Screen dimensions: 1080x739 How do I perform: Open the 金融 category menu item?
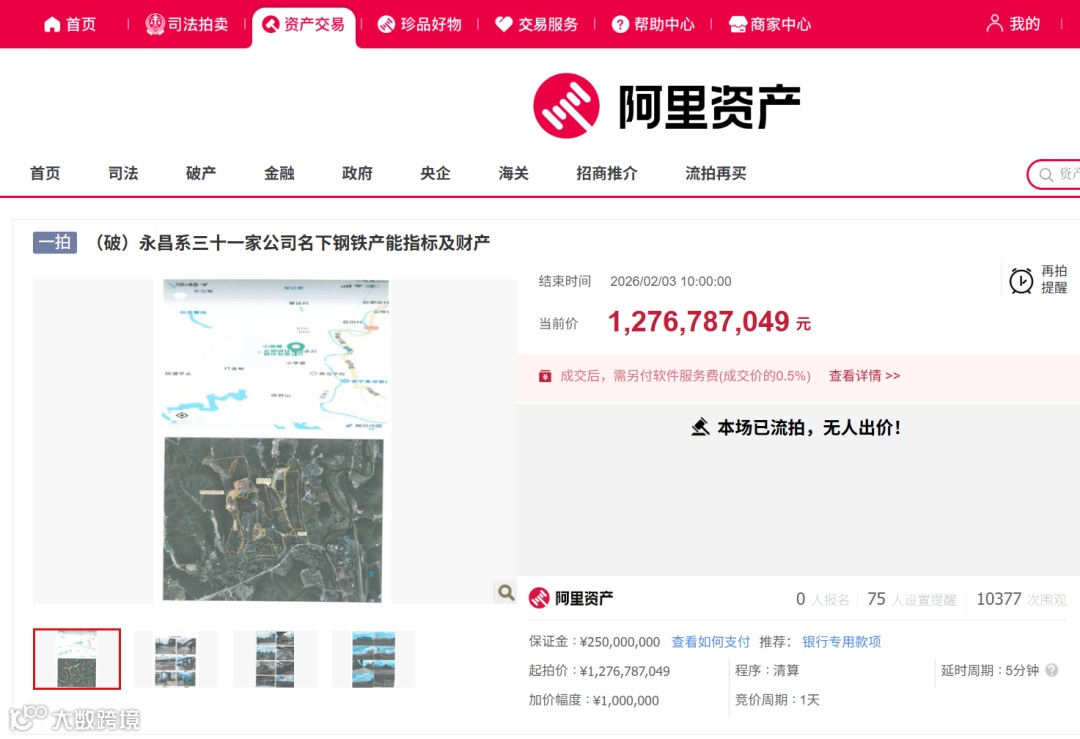pyautogui.click(x=279, y=174)
